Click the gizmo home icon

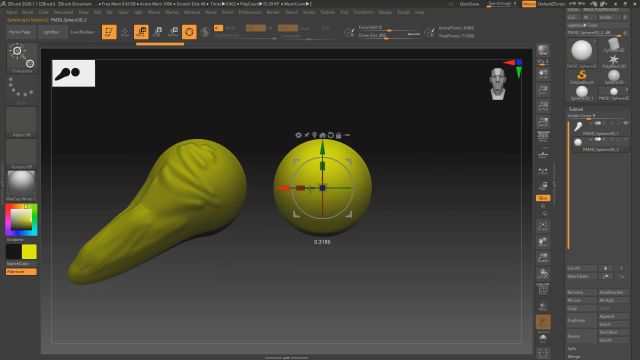click(322, 135)
